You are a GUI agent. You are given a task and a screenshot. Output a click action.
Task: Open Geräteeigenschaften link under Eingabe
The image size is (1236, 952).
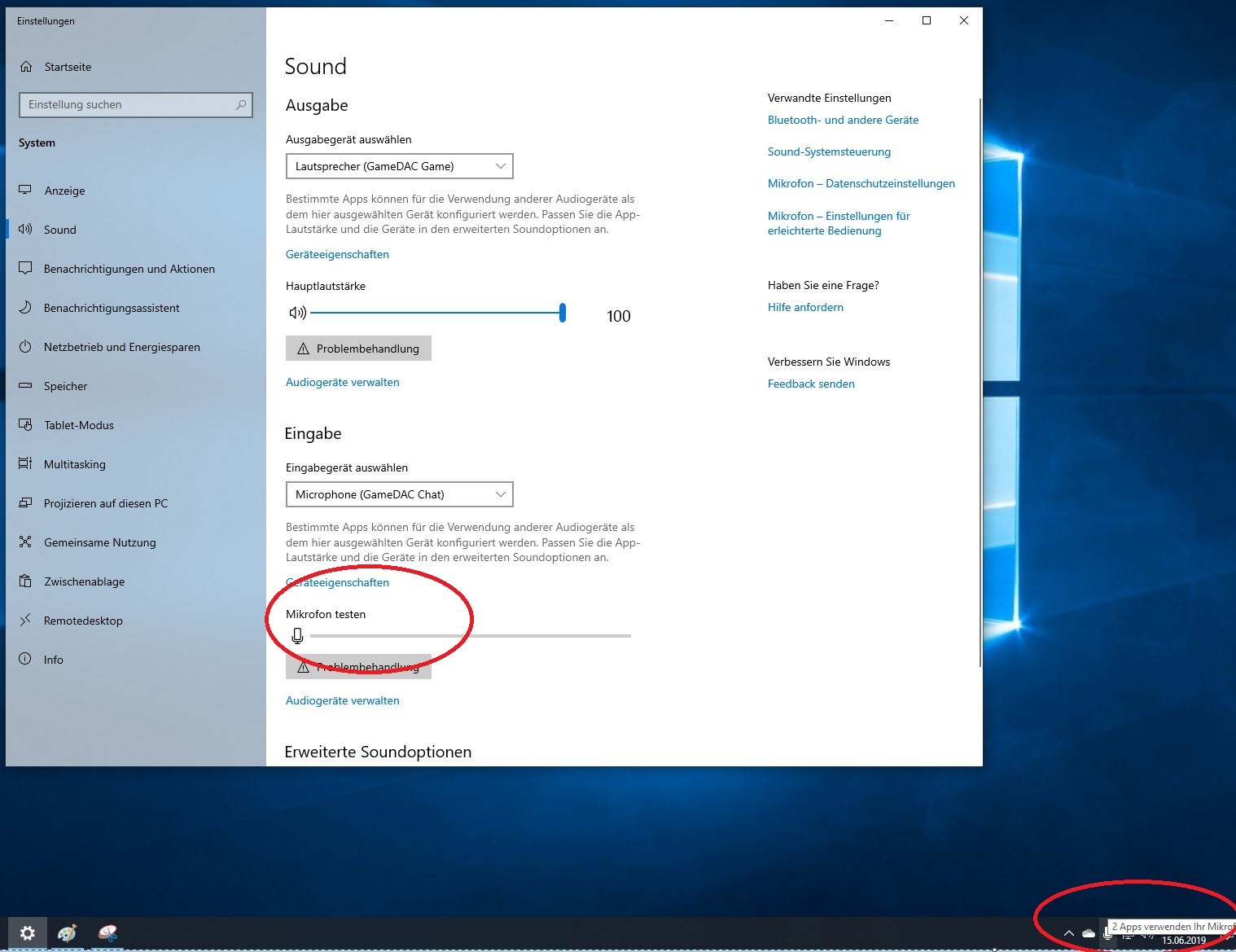(337, 582)
